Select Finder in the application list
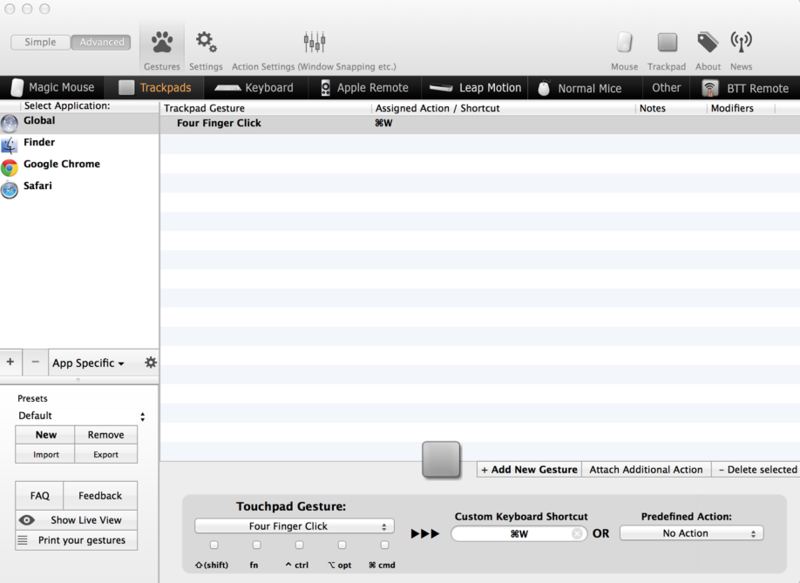The width and height of the screenshot is (800, 583). (x=80, y=144)
